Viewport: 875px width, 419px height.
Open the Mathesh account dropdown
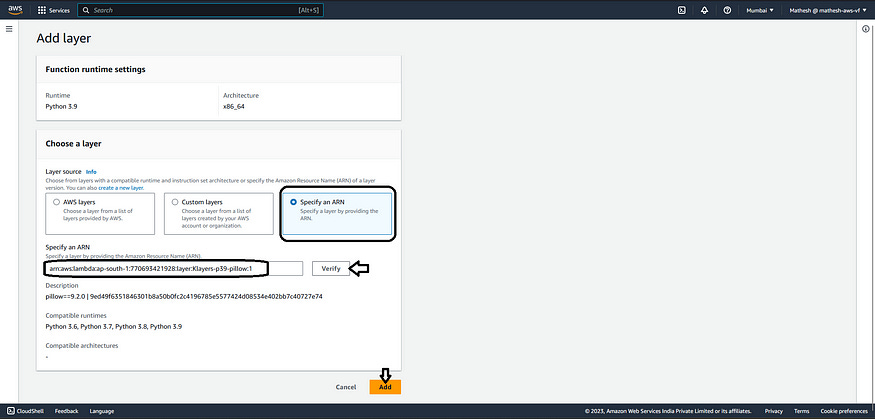coord(828,10)
